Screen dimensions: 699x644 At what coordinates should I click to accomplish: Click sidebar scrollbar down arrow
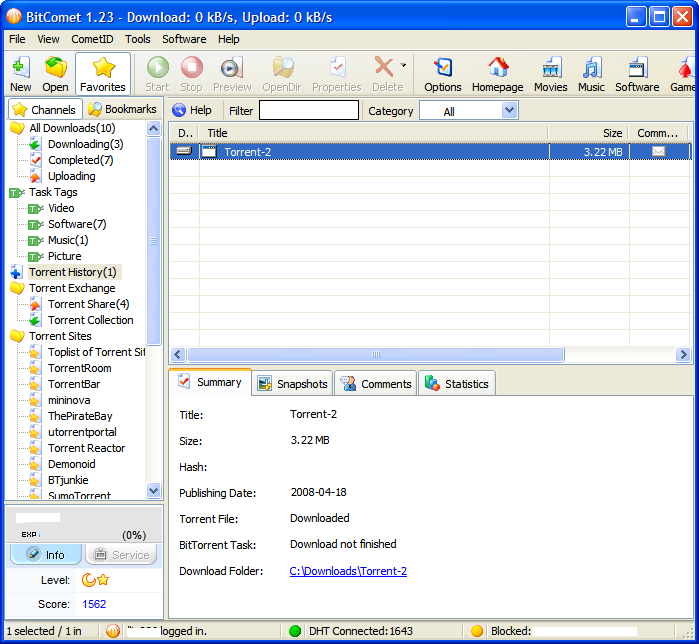(x=153, y=491)
